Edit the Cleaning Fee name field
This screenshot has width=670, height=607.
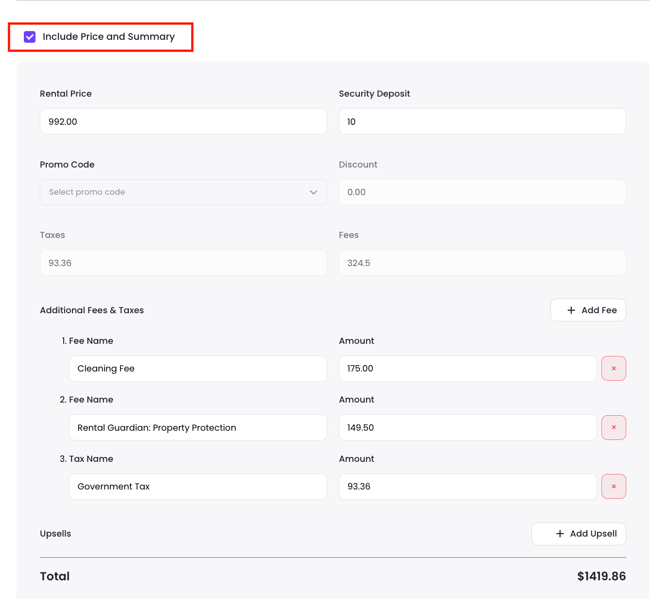pyautogui.click(x=197, y=369)
